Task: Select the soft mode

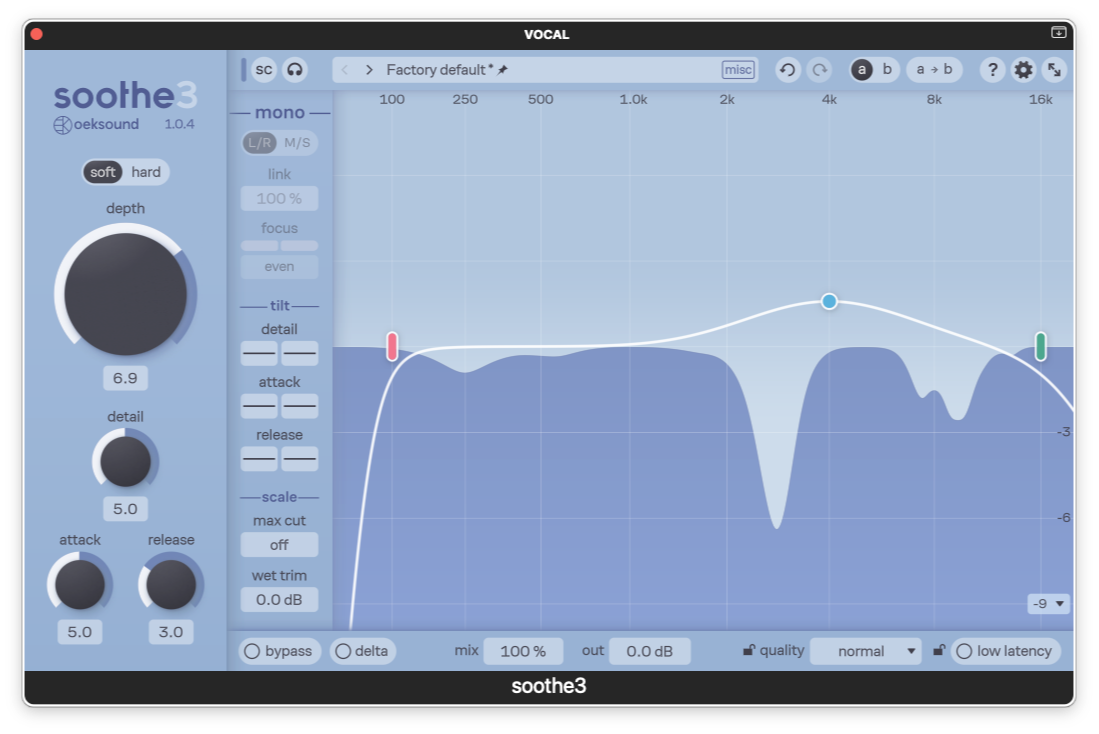Action: point(102,172)
